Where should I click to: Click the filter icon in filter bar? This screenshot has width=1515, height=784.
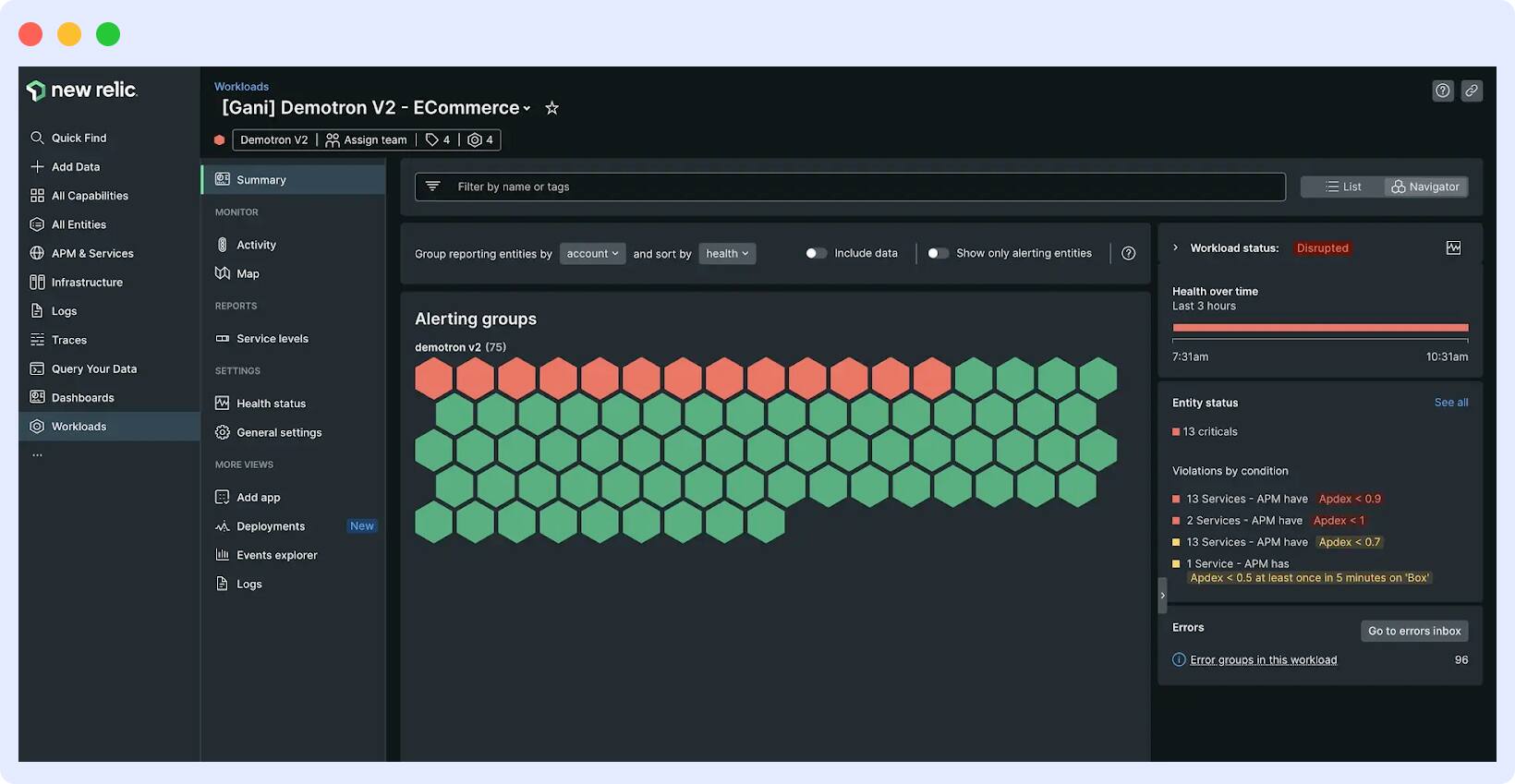point(432,187)
